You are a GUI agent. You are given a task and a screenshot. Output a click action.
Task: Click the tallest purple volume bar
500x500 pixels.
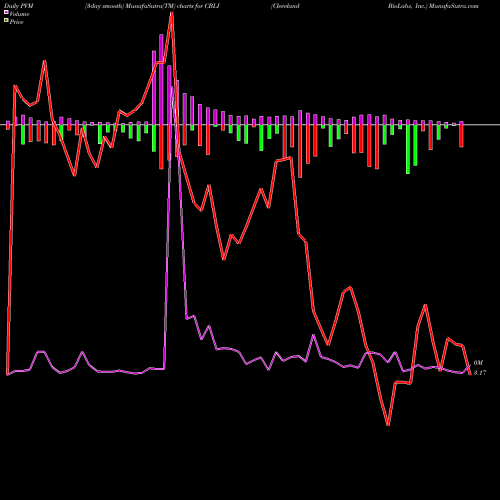coord(161,79)
